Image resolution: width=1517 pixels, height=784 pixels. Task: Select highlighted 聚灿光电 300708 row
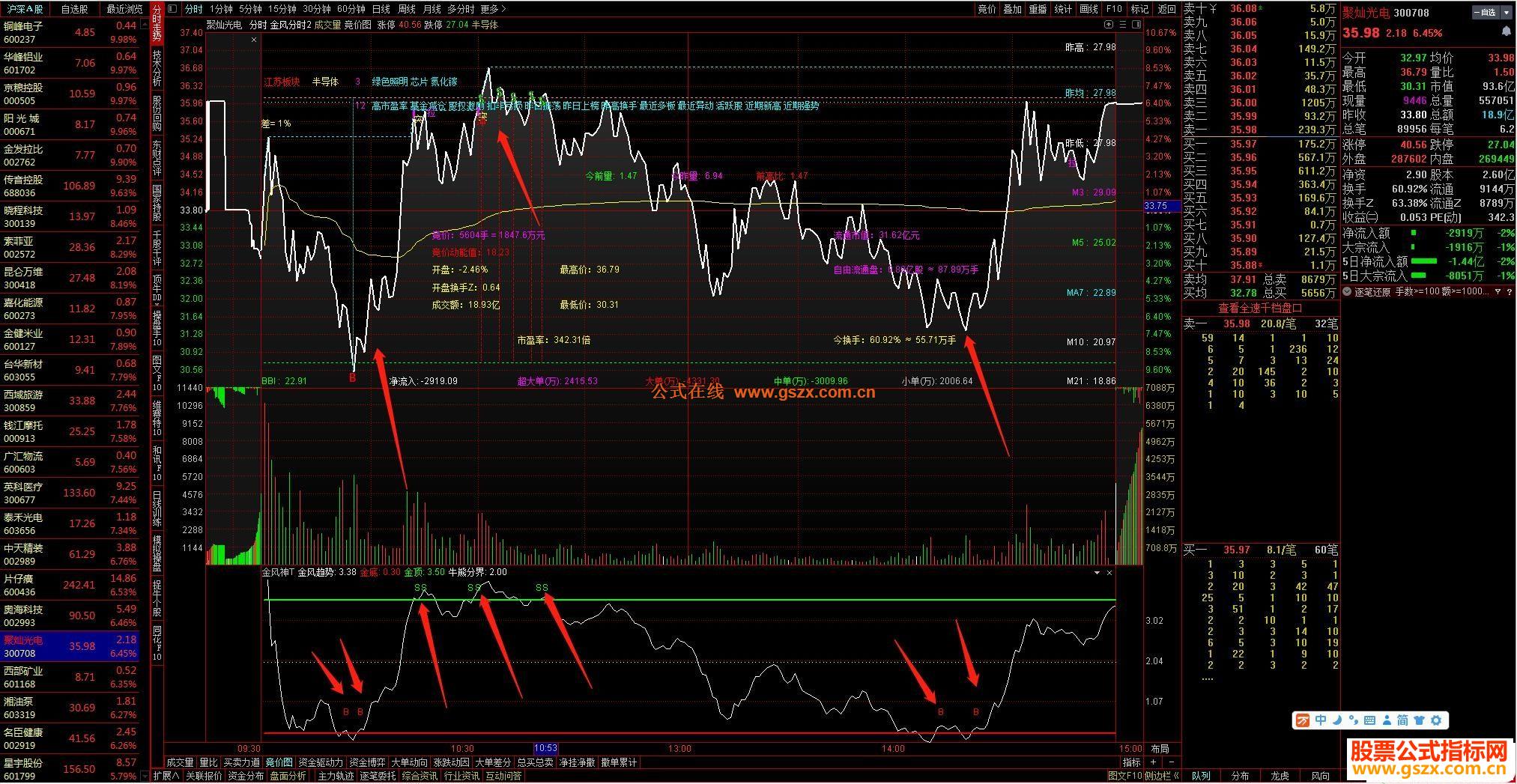click(x=70, y=646)
